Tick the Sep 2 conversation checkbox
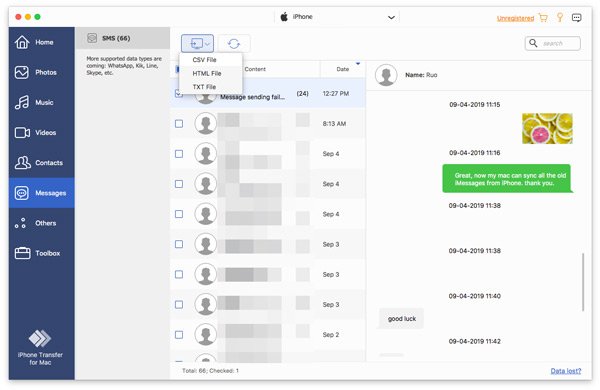Screen dimensions: 600x390 point(179,335)
